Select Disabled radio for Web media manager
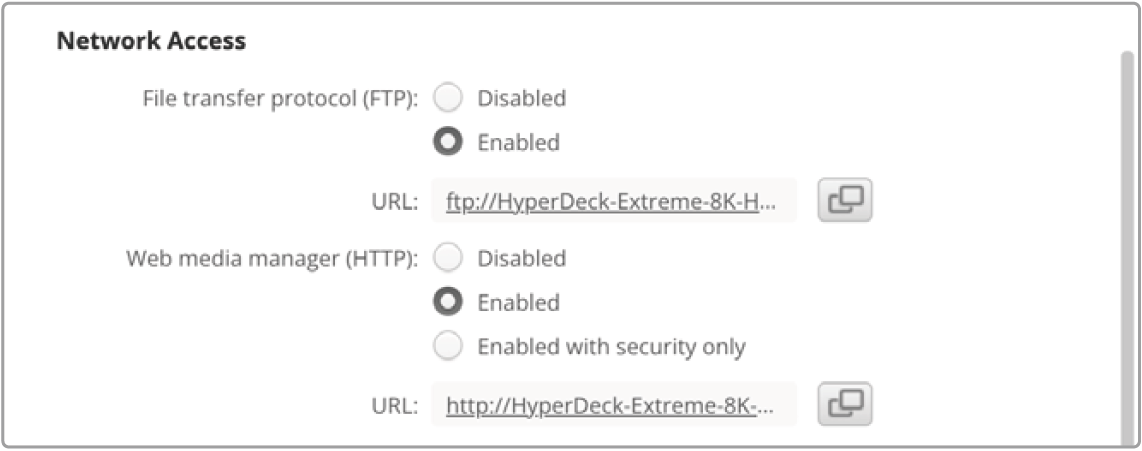The height and width of the screenshot is (451, 1142). tap(447, 259)
